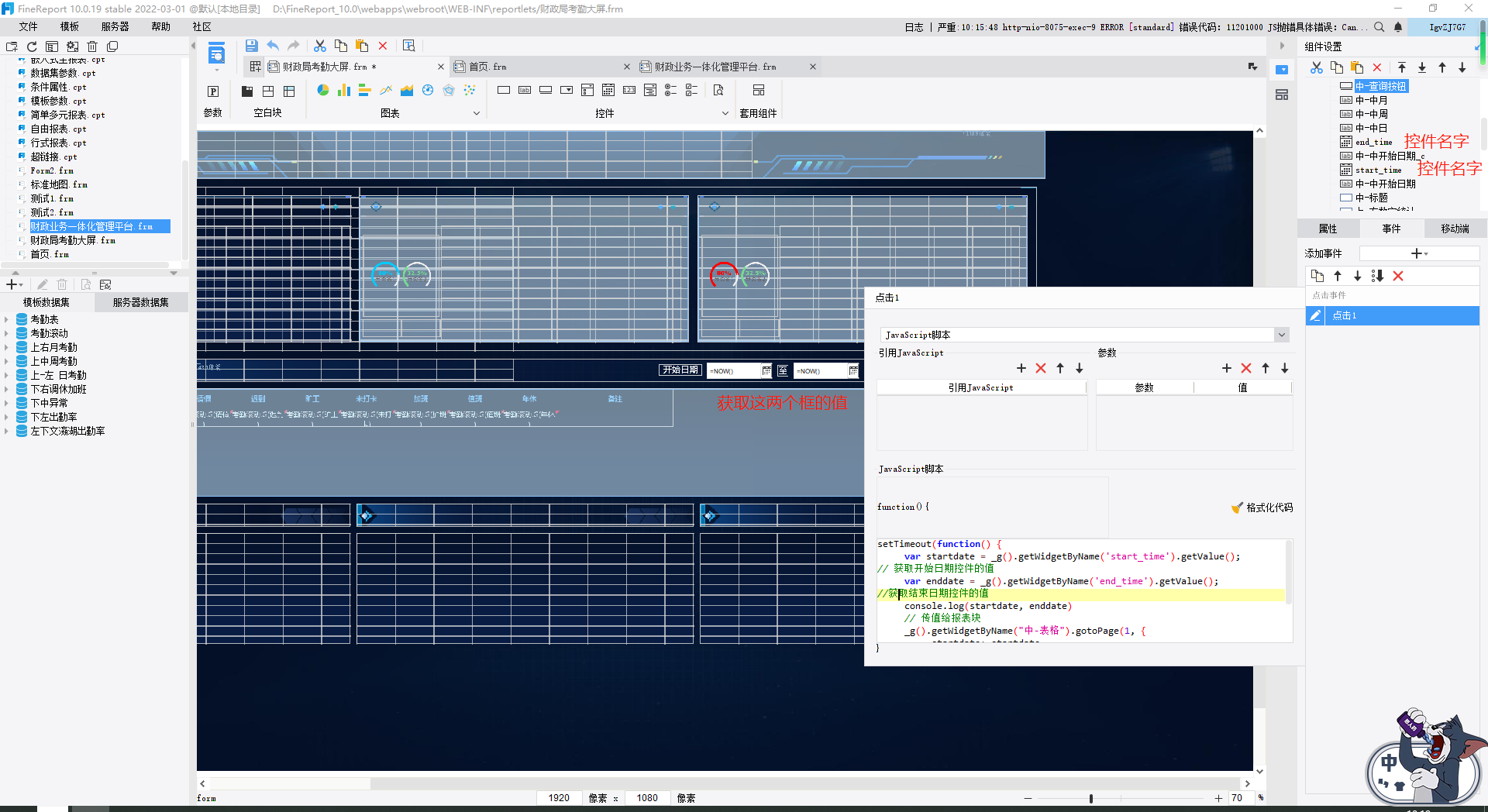Collapse right panel using the arrow toggle

tap(1282, 46)
